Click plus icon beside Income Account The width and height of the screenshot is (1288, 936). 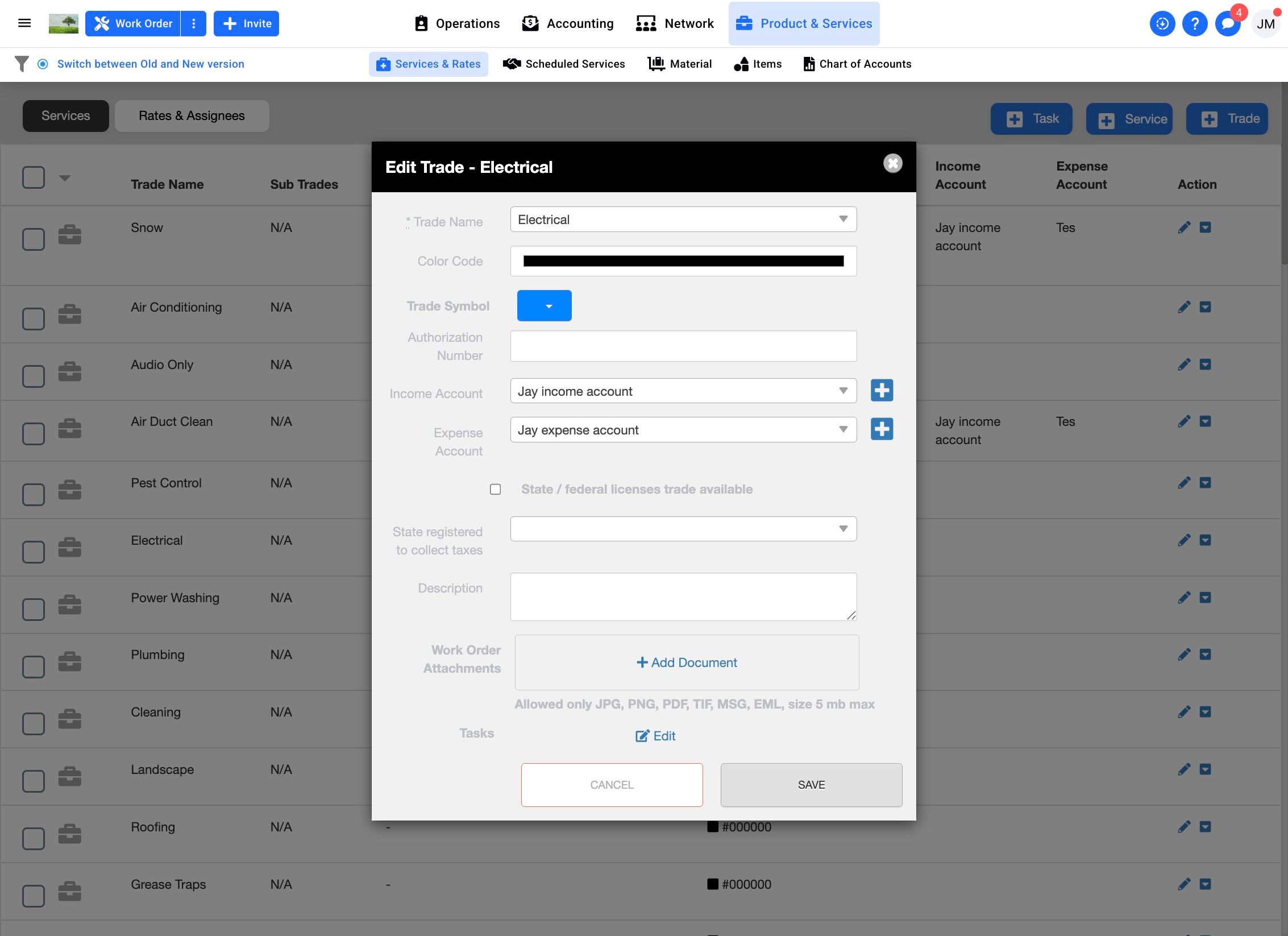pyautogui.click(x=882, y=391)
